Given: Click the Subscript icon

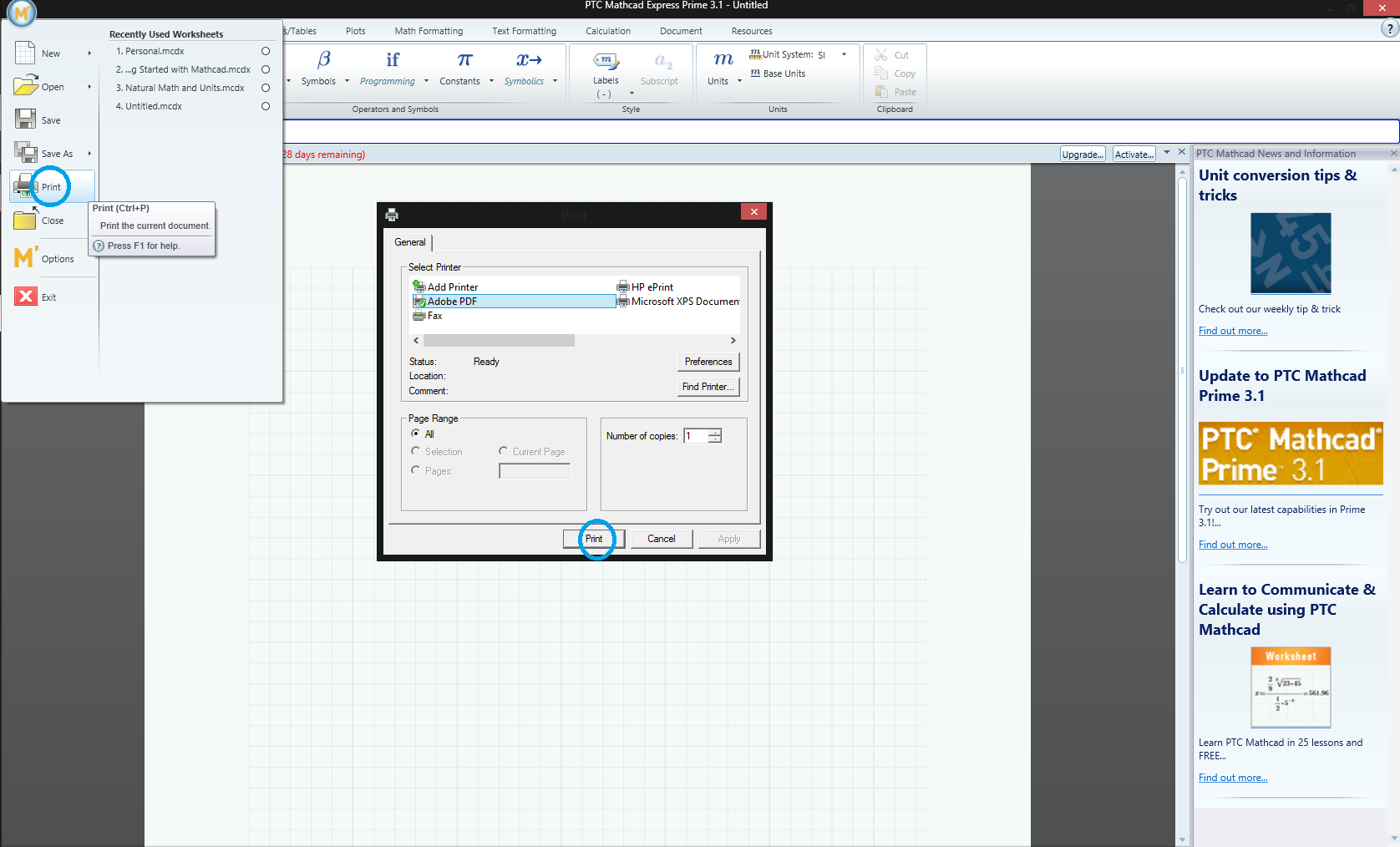Looking at the screenshot, I should 663,60.
